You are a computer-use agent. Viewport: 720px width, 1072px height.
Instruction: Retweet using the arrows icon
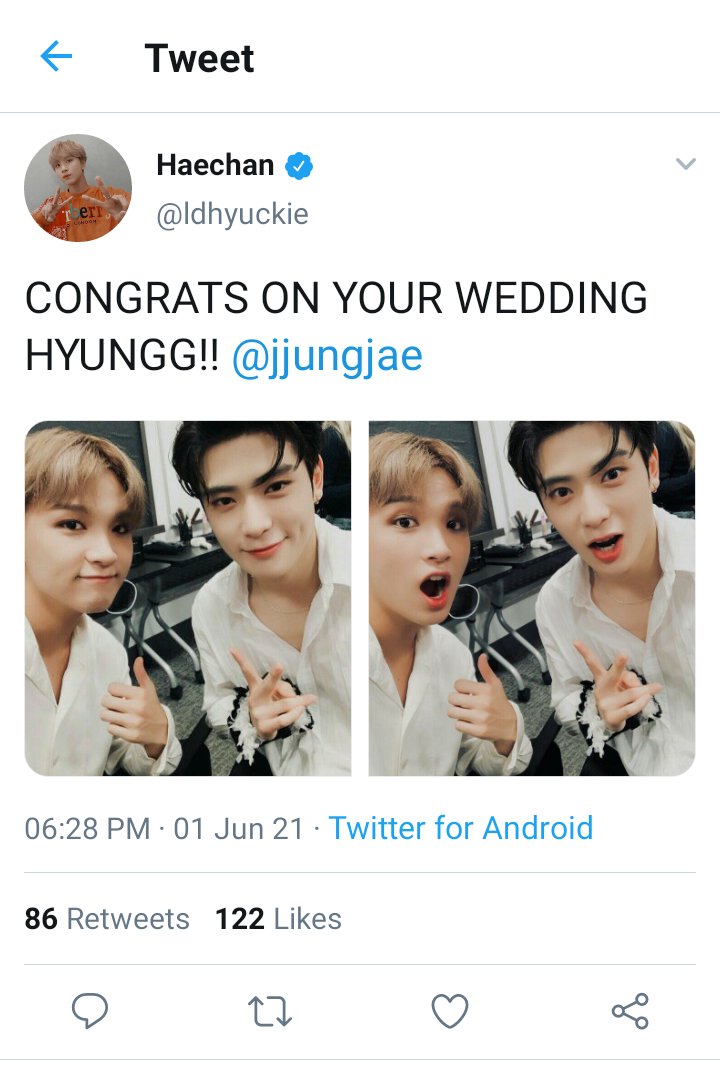pyautogui.click(x=269, y=1011)
